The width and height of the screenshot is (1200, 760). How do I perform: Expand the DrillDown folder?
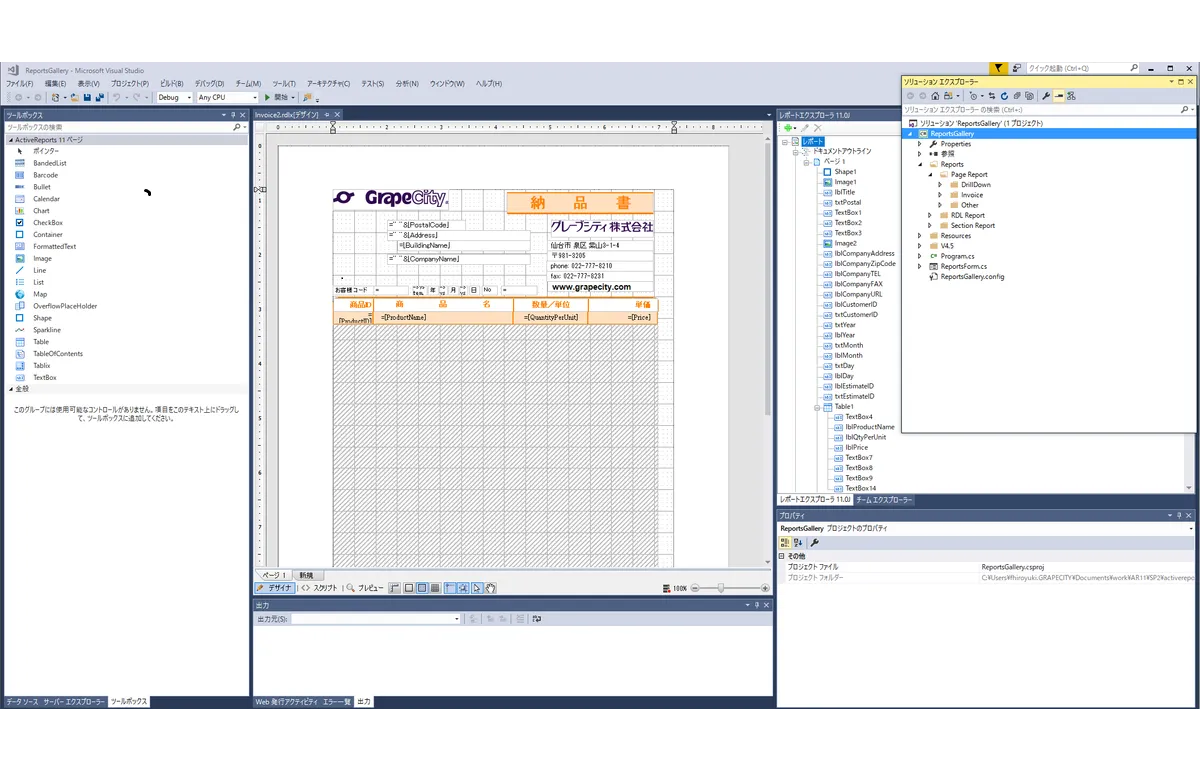pos(940,185)
